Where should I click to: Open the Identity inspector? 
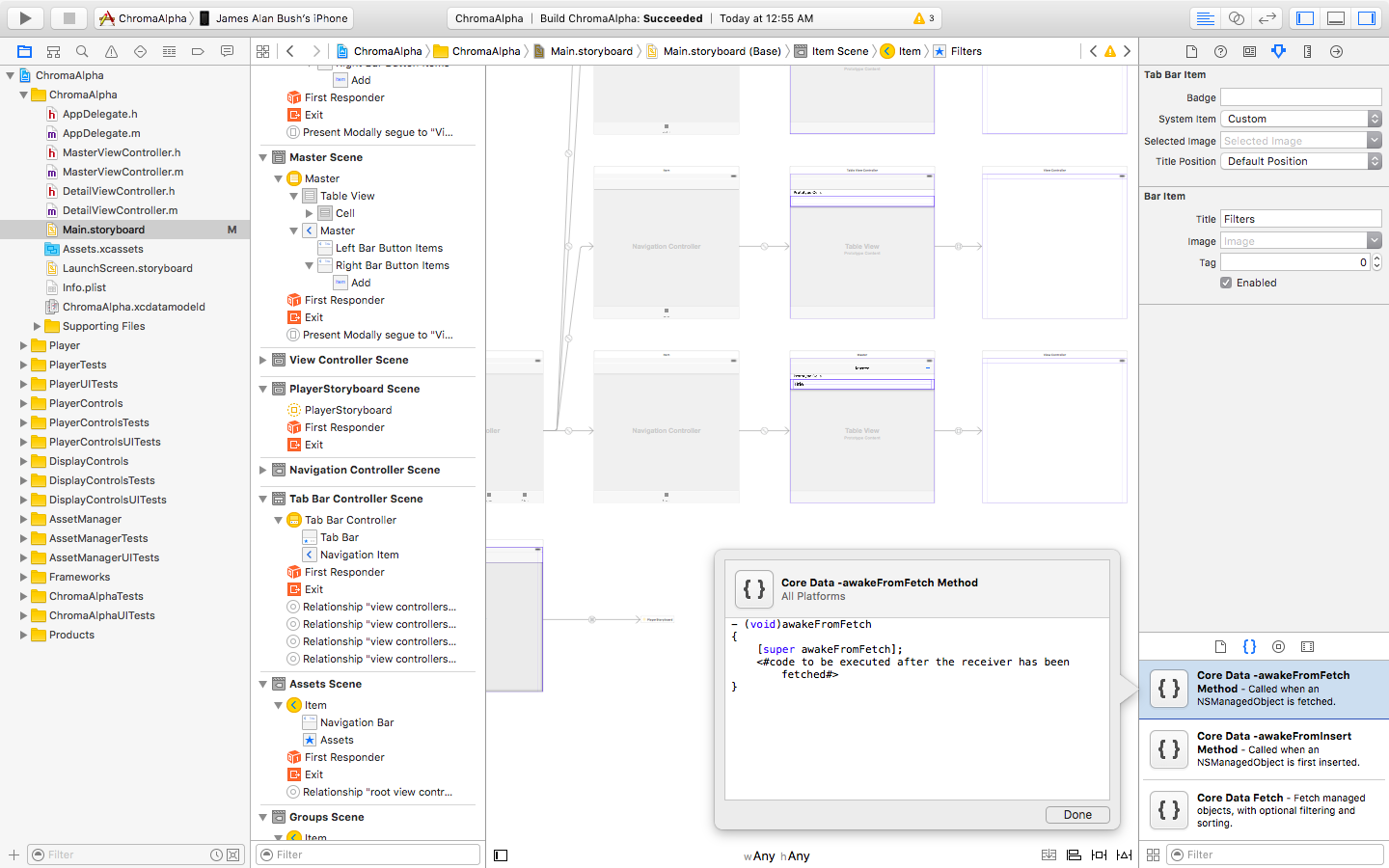[x=1249, y=51]
